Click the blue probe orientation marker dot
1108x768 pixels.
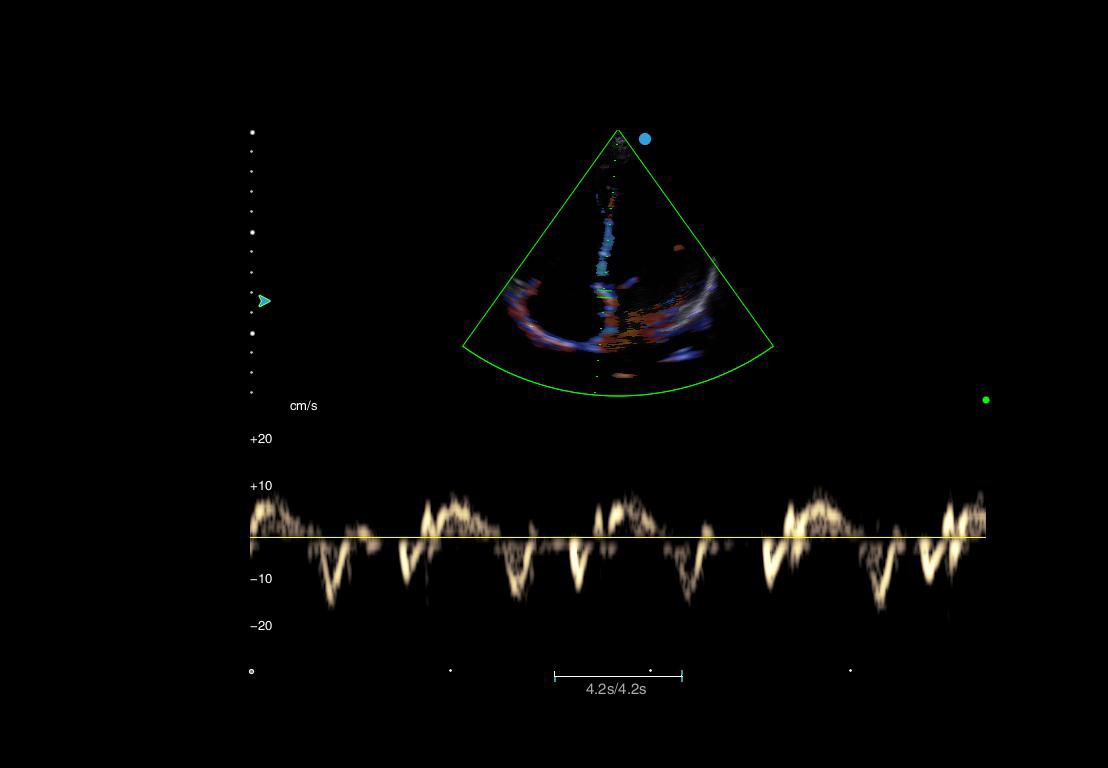pos(644,139)
